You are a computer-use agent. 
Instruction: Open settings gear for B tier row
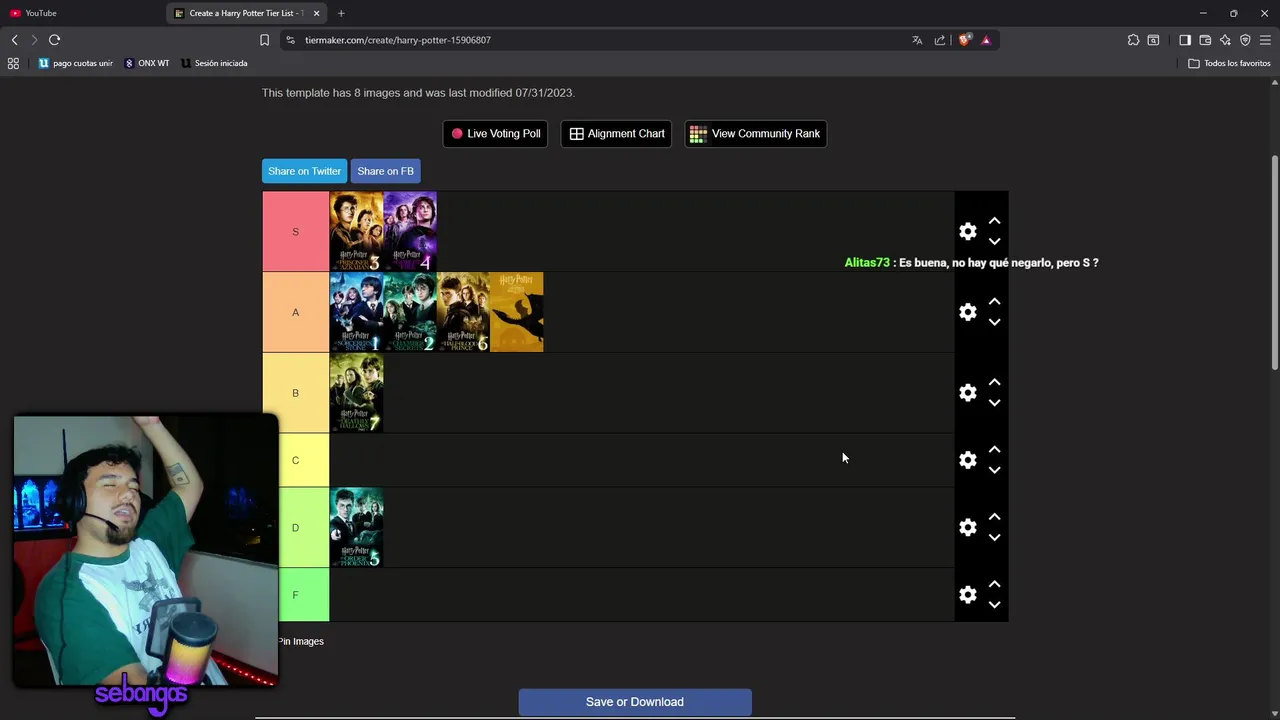point(967,393)
